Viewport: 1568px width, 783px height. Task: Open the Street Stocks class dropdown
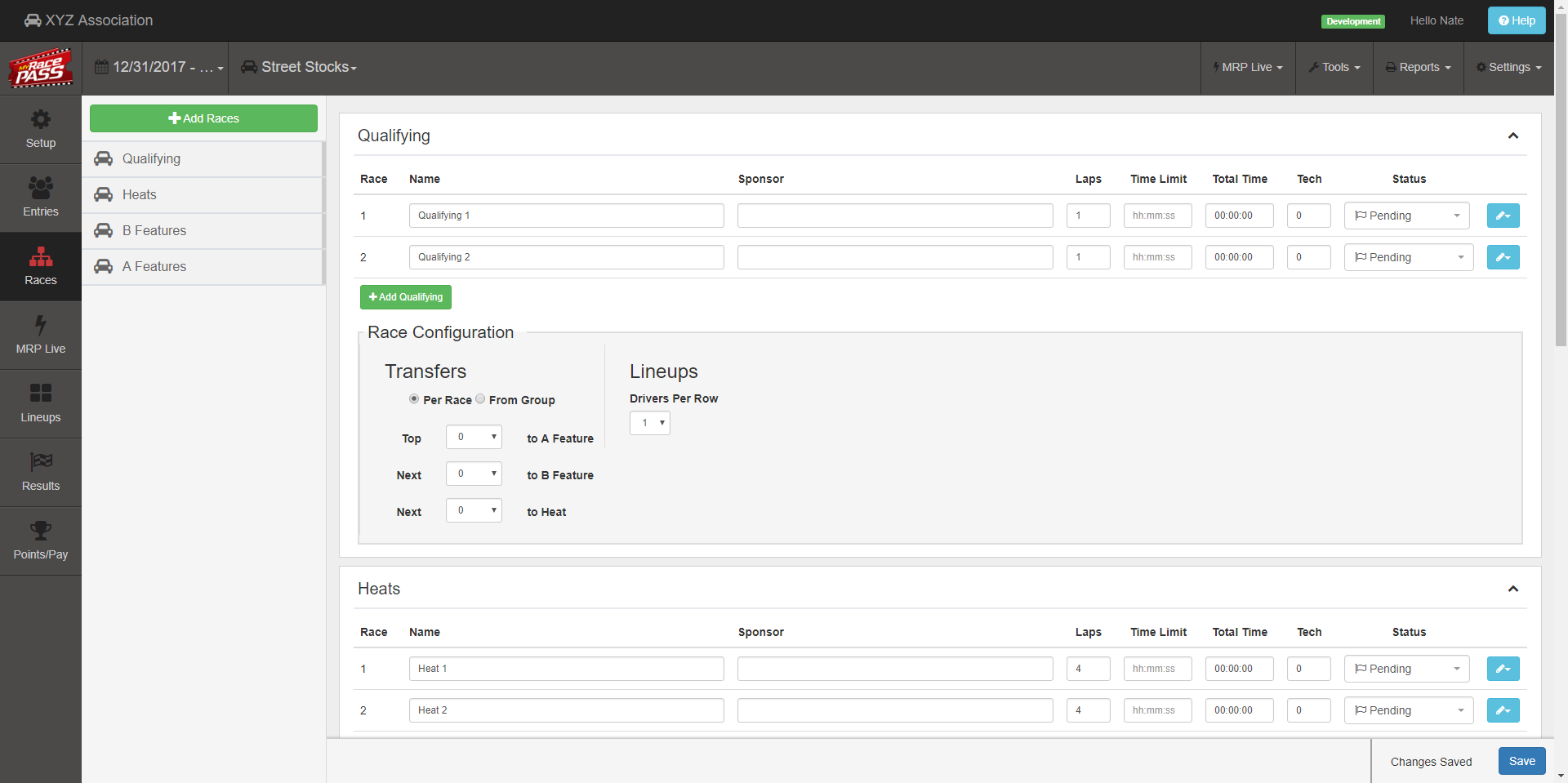(299, 68)
